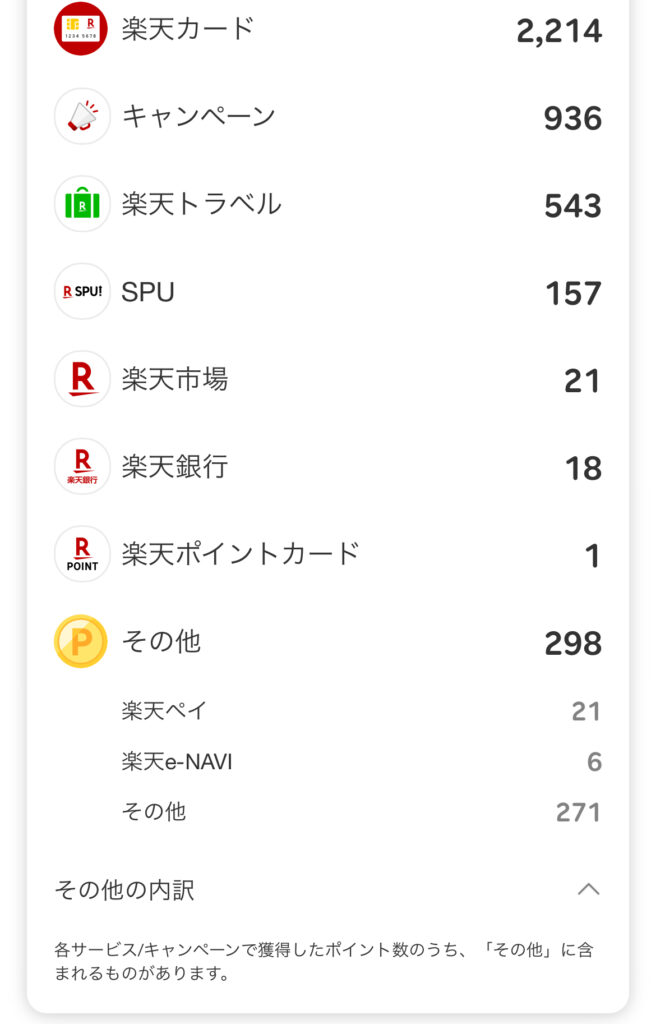Open the 楽天トラベル row with 543 points
The image size is (656, 1024).
point(328,204)
